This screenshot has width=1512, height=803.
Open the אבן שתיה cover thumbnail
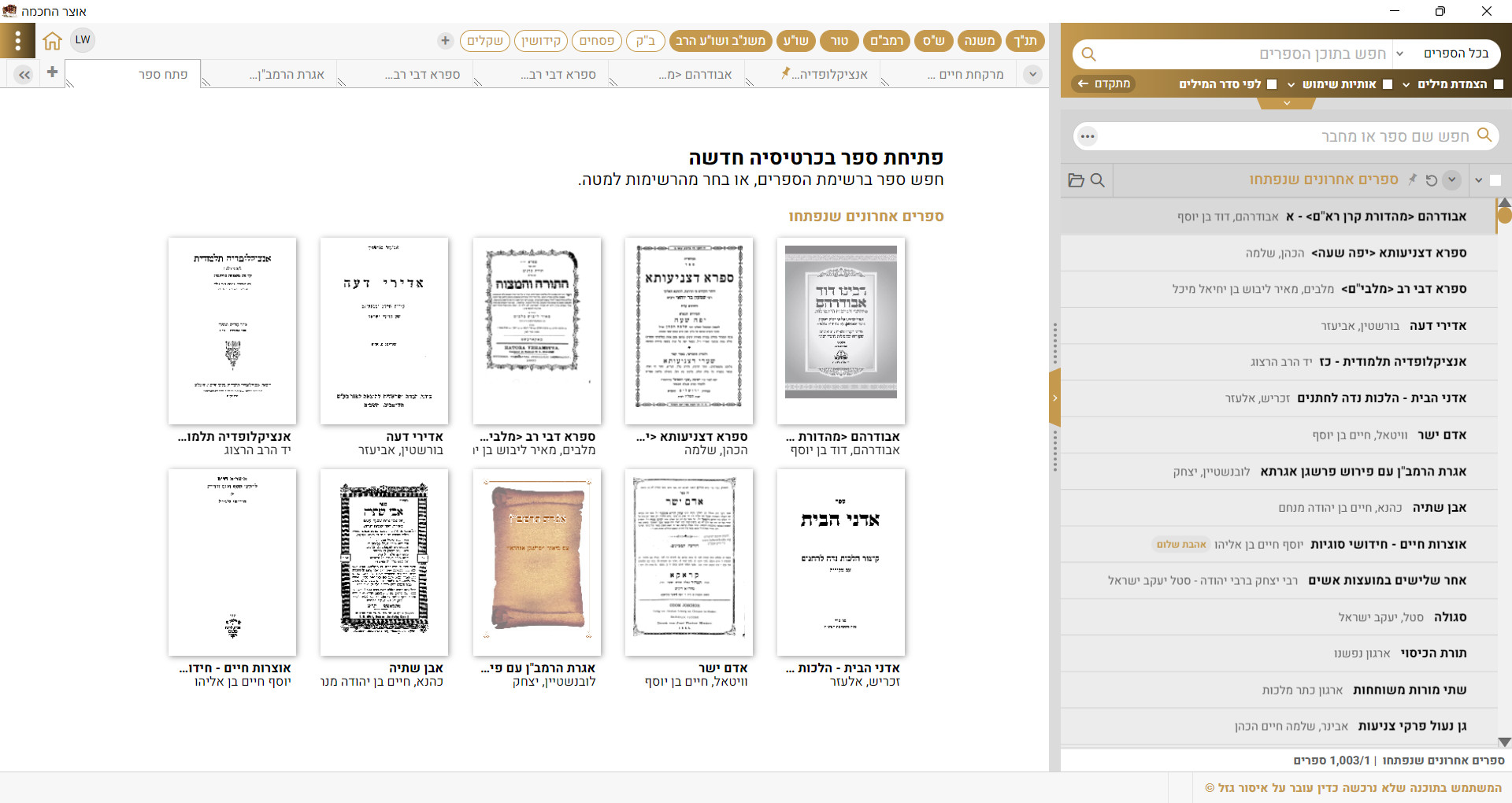pos(384,562)
